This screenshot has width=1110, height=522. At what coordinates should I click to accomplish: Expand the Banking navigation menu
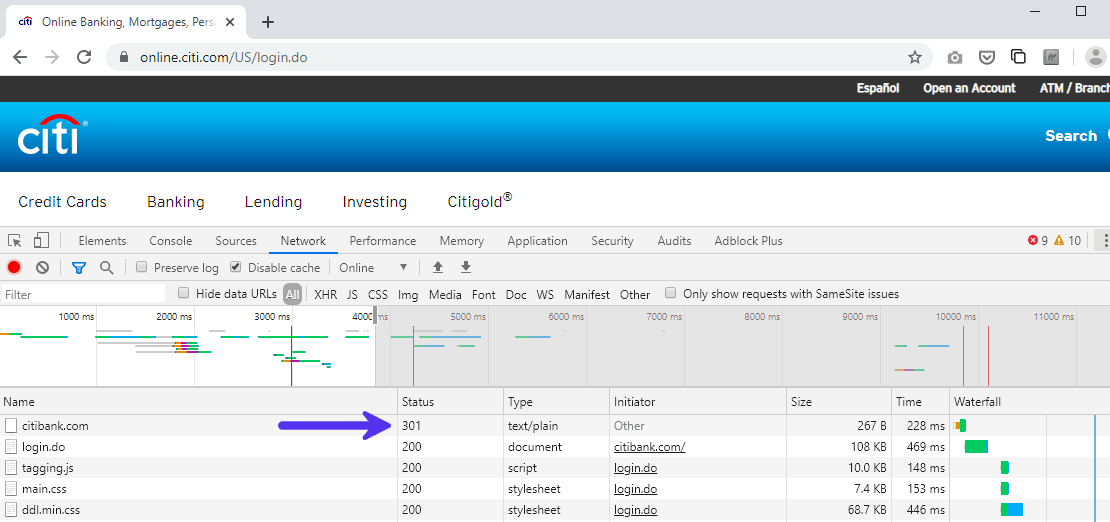[175, 202]
